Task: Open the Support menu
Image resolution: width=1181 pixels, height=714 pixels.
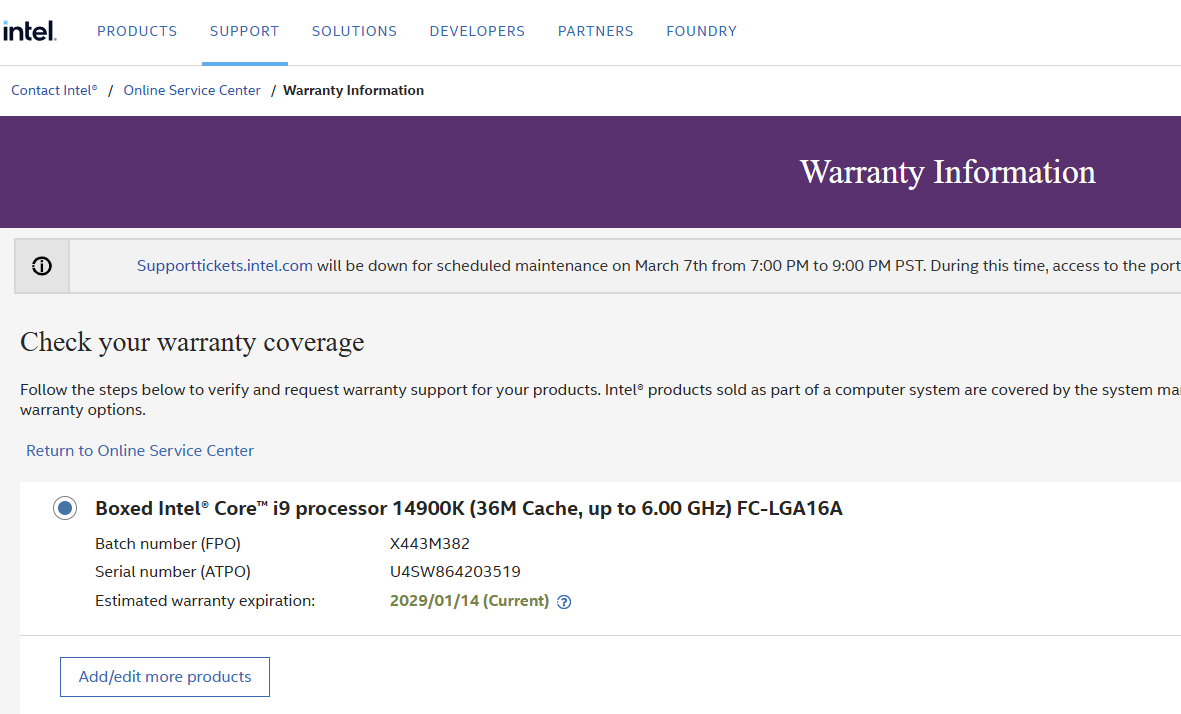Action: point(244,31)
